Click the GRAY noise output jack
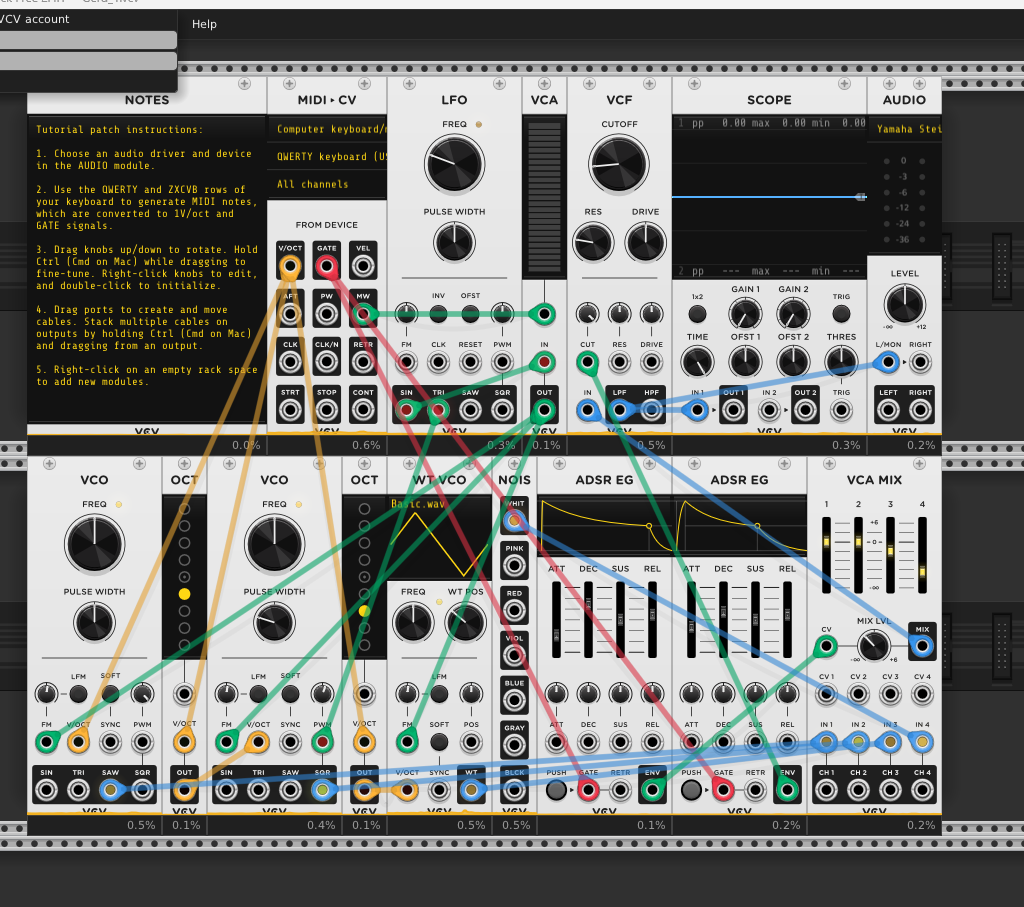 [514, 745]
